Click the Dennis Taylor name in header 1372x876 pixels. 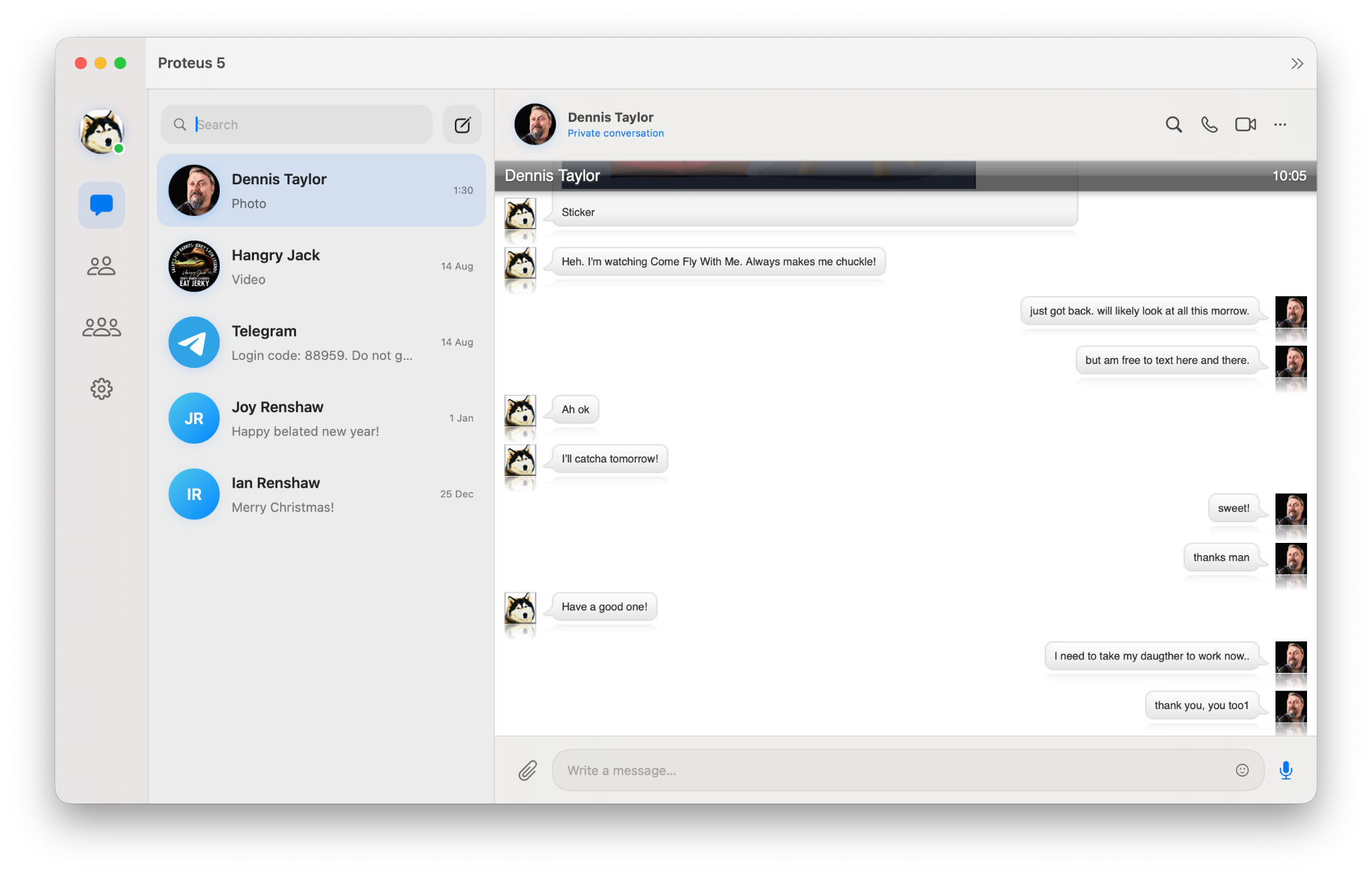pyautogui.click(x=610, y=117)
